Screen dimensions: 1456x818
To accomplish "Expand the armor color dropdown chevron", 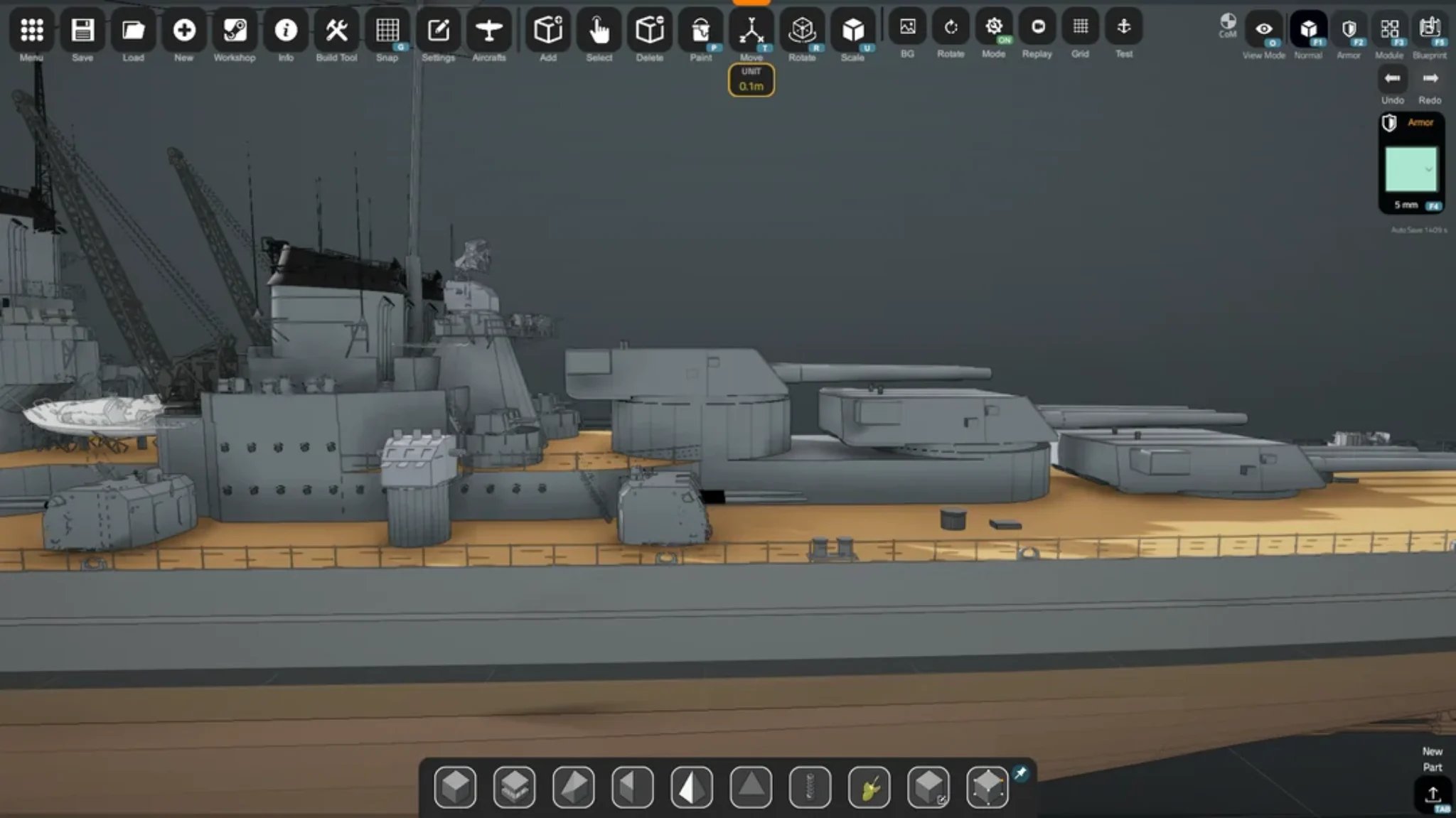I will pyautogui.click(x=1428, y=169).
